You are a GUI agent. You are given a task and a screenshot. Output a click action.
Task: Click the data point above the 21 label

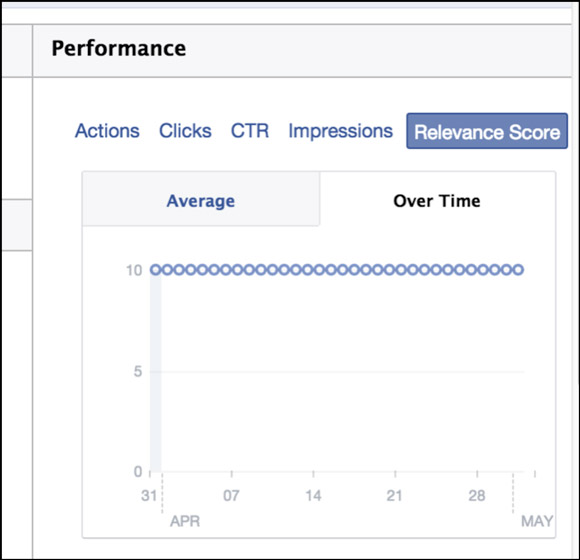tap(401, 270)
